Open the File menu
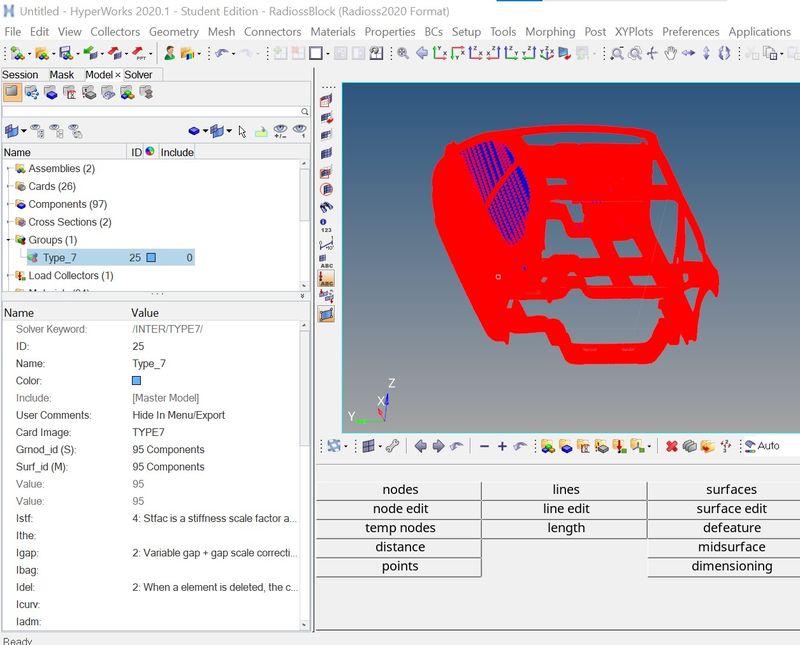The image size is (800, 645). [13, 32]
